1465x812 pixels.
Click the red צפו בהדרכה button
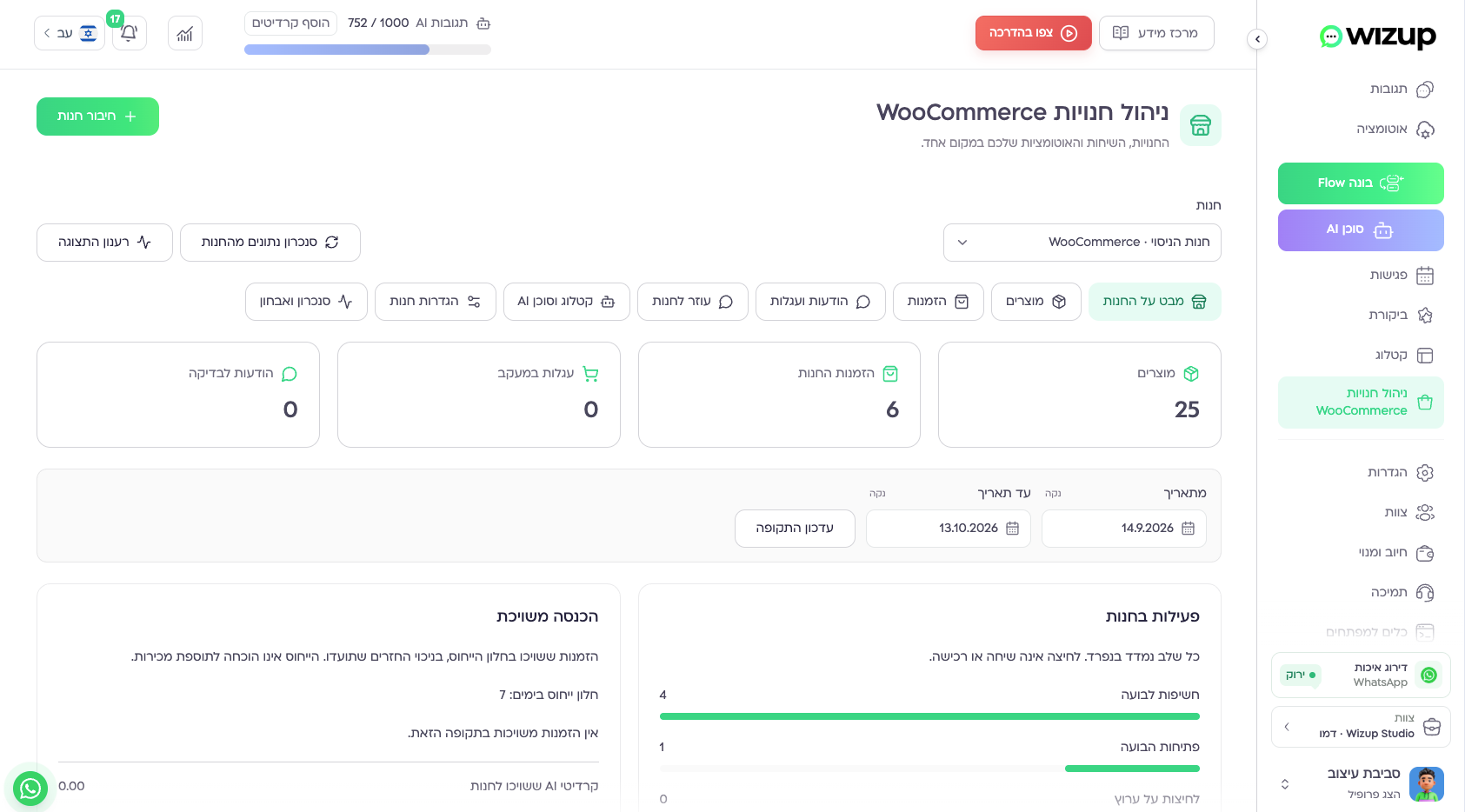click(1033, 33)
